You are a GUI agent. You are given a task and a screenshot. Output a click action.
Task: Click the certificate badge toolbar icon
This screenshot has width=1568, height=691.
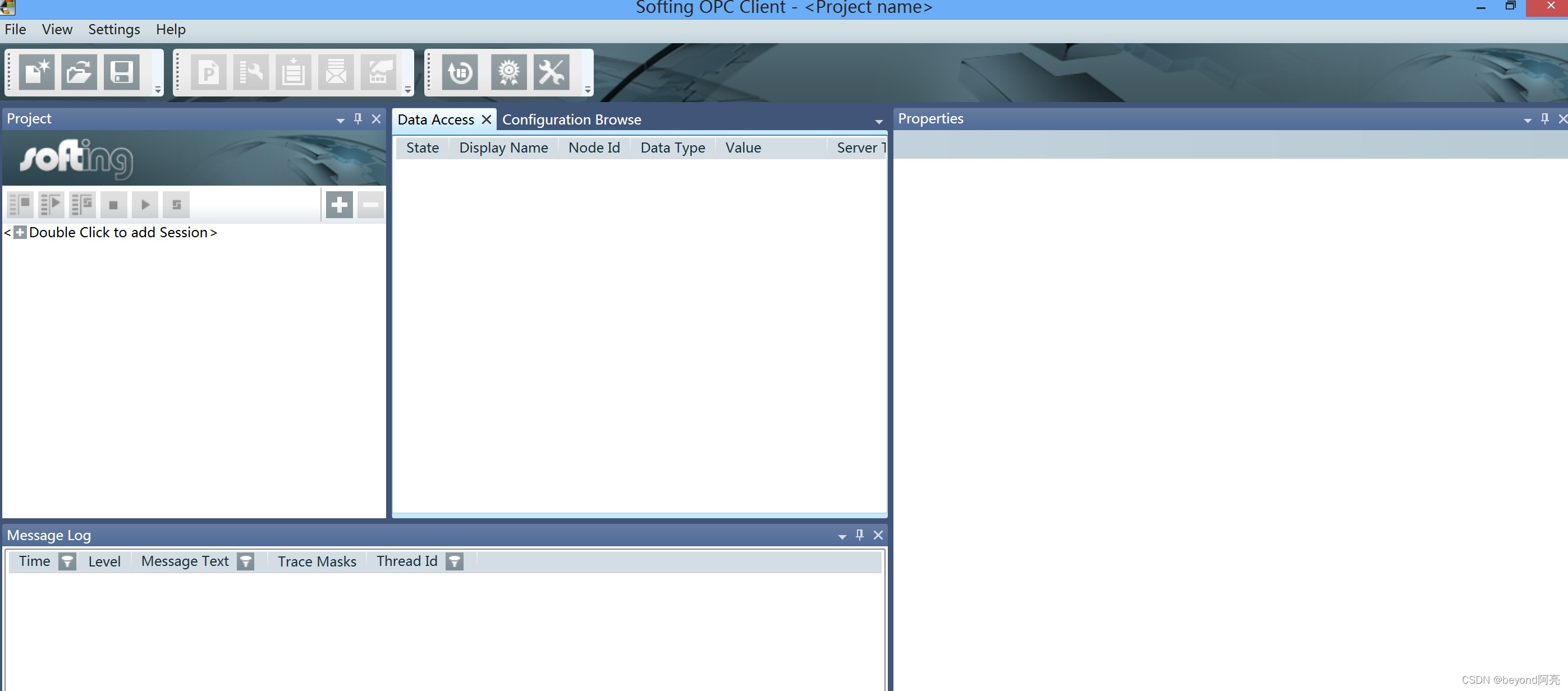(x=508, y=72)
